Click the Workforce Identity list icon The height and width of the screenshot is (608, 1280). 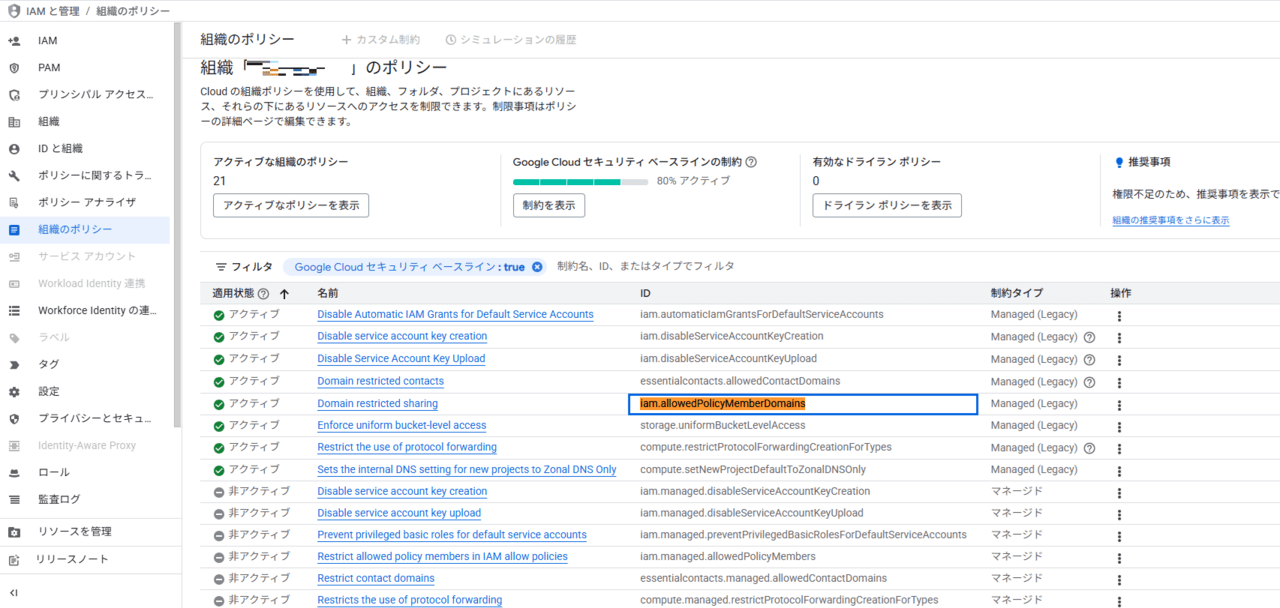coord(14,311)
